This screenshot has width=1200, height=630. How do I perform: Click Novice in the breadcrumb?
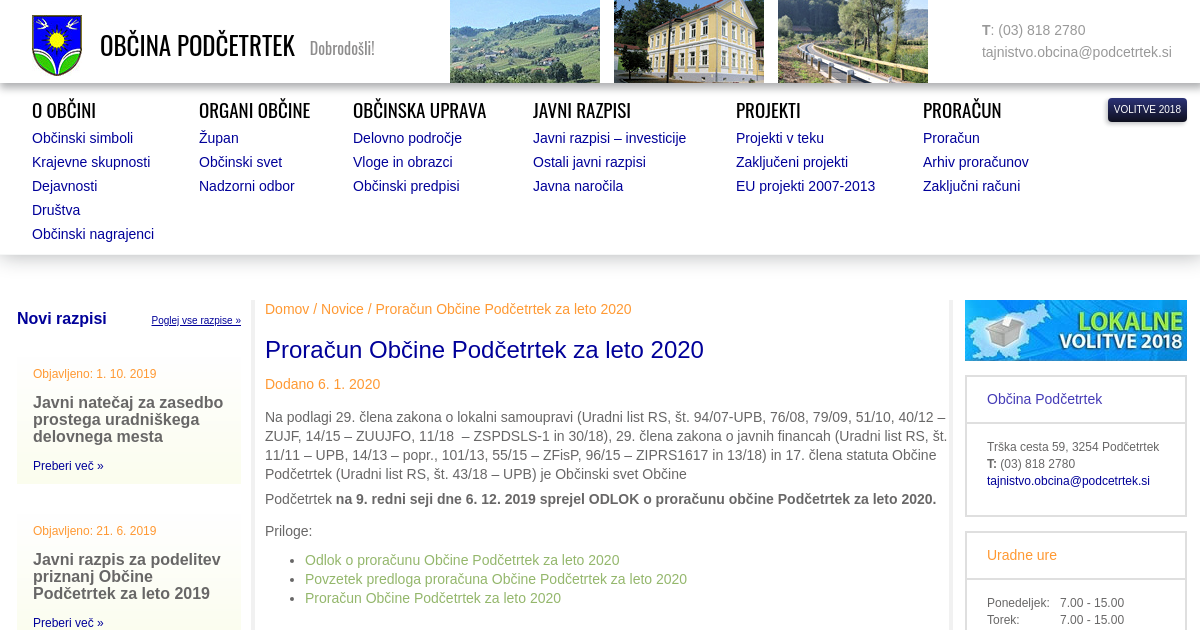tap(342, 309)
